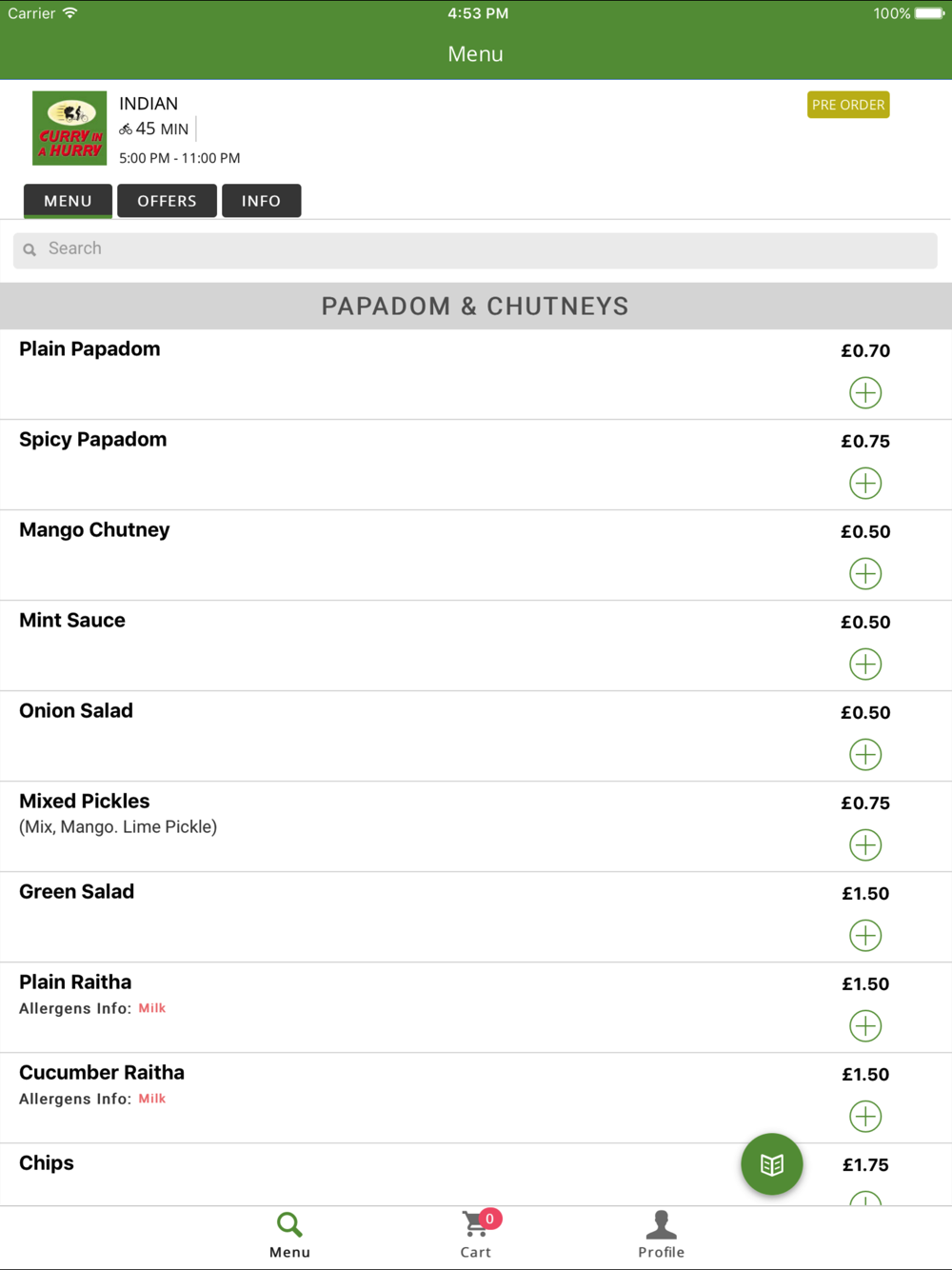Screen dimensions: 952x1270
Task: Add Spicy Papadom using plus icon
Action: click(865, 483)
